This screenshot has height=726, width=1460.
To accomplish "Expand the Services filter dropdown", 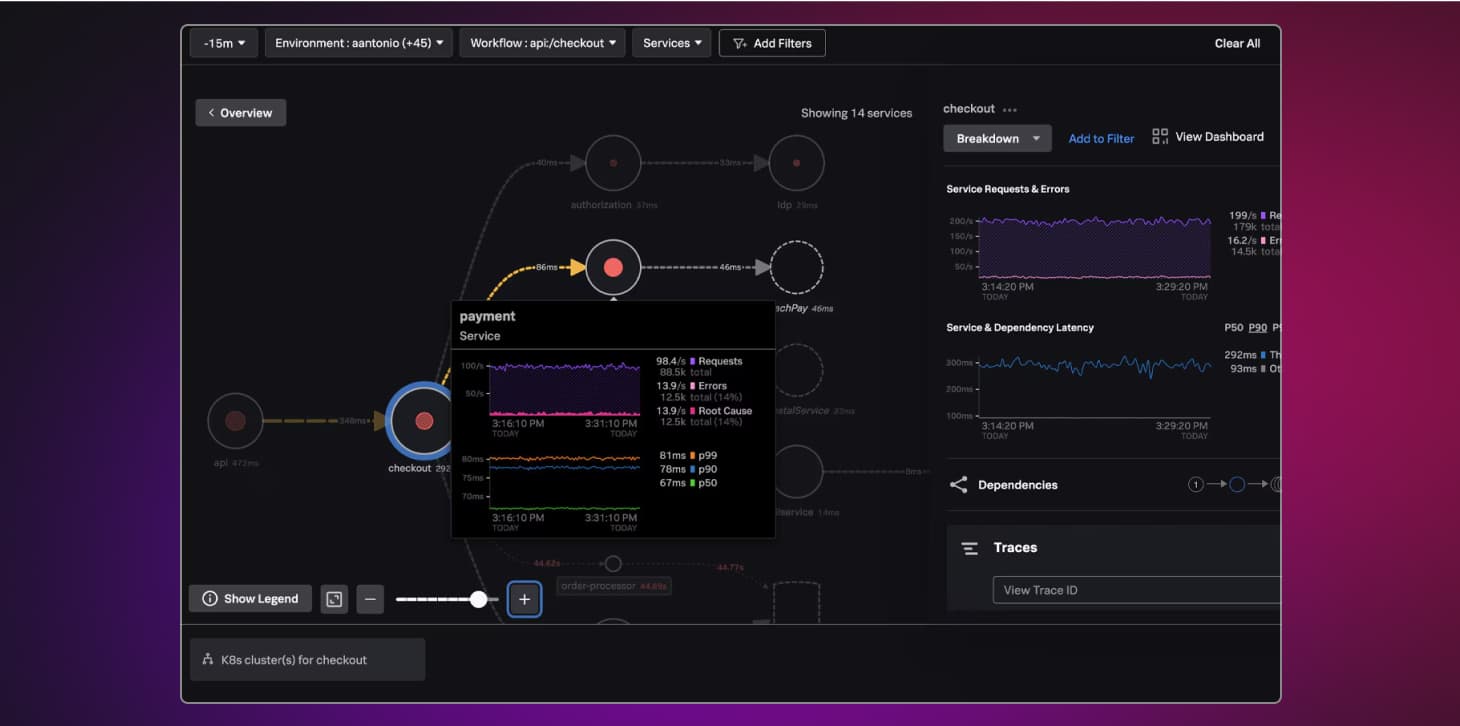I will click(671, 42).
